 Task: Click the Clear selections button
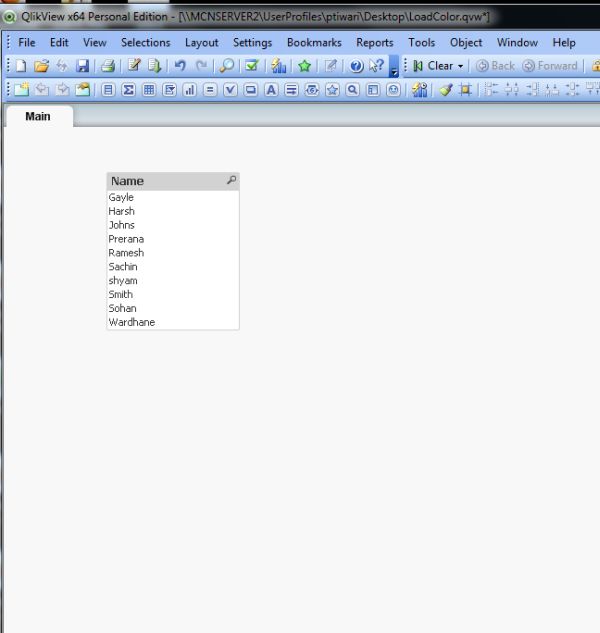tap(433, 66)
